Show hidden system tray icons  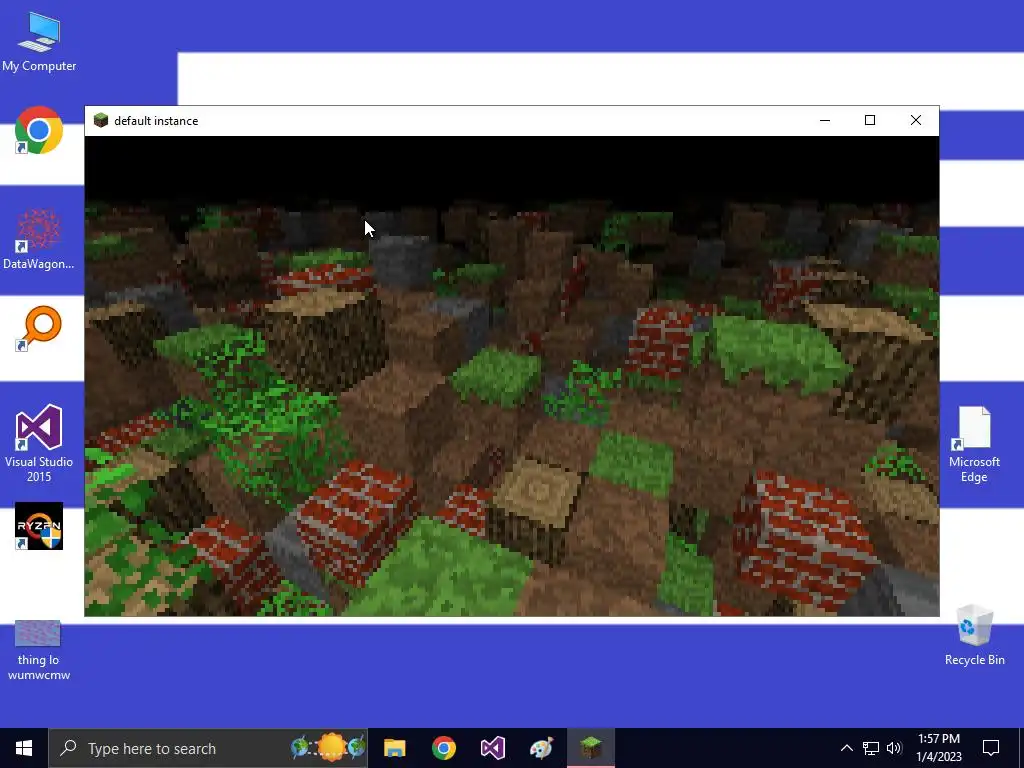846,748
